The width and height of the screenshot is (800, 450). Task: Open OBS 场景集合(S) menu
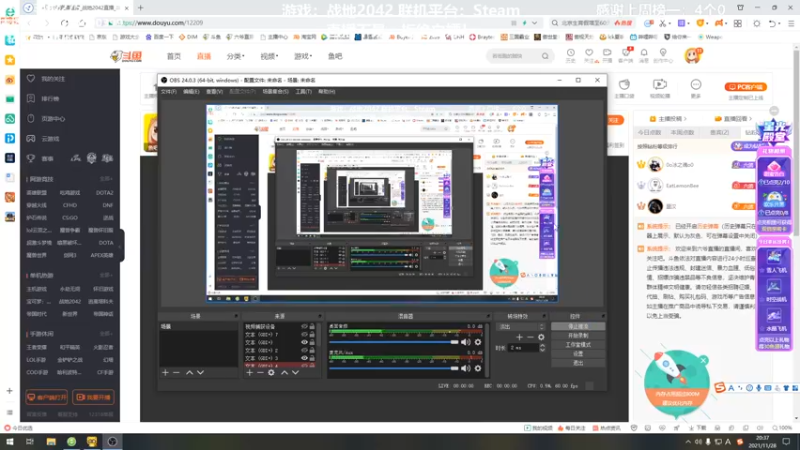coord(276,92)
